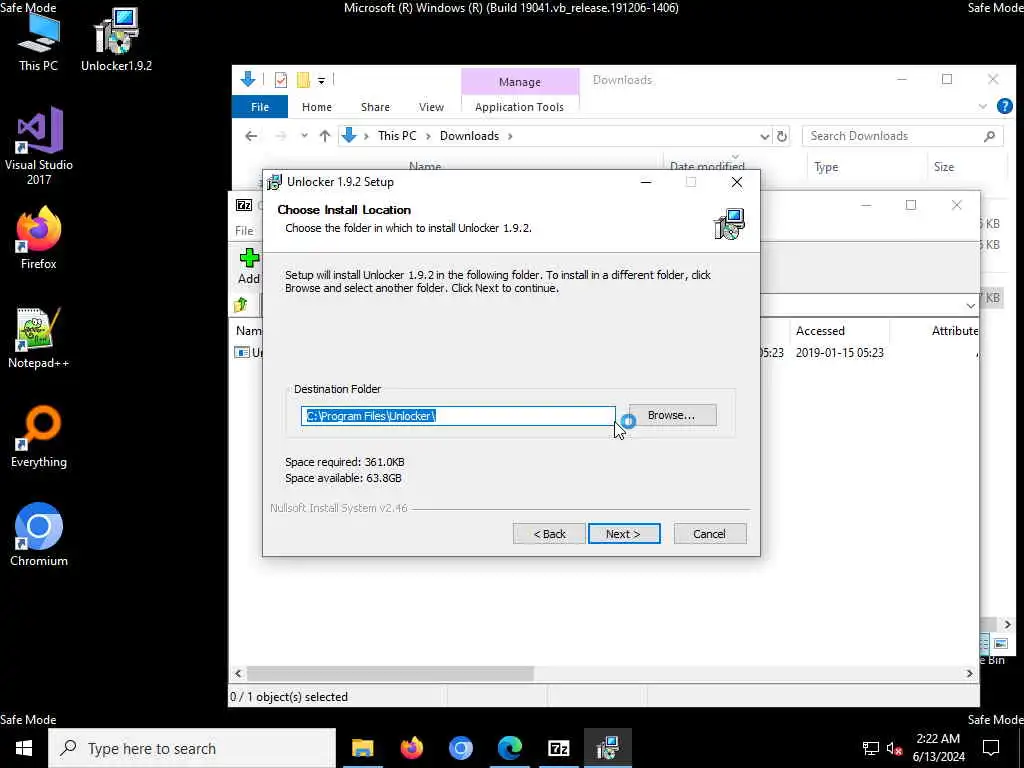Image resolution: width=1024 pixels, height=768 pixels.
Task: Click This PC in address breadcrumb
Action: 397,136
